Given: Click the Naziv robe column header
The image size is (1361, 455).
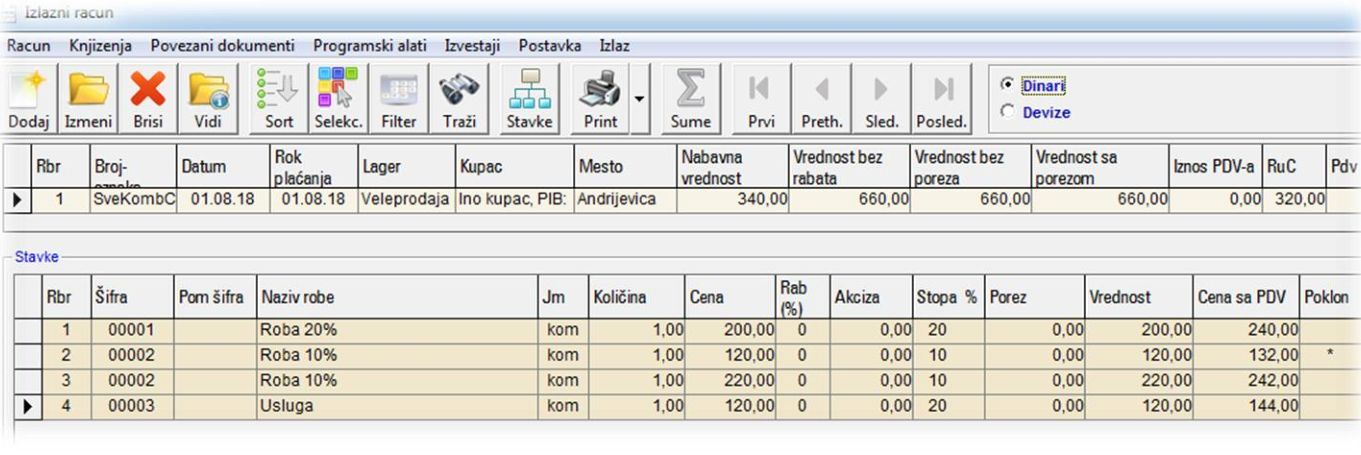Looking at the screenshot, I should [396, 297].
